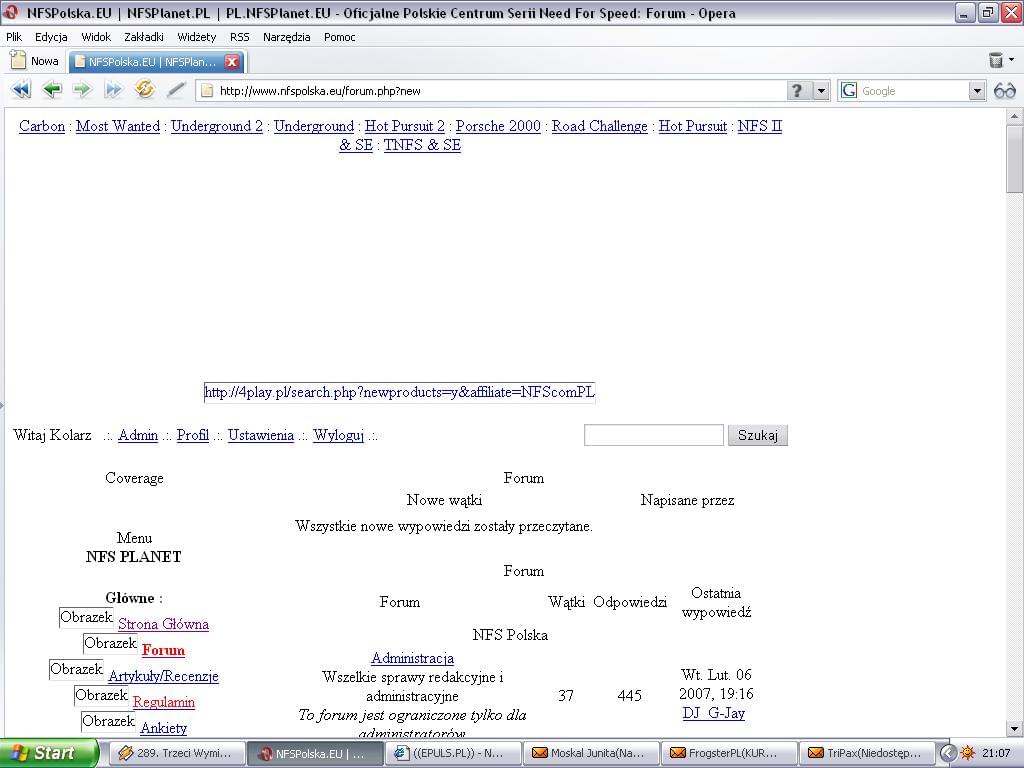
Task: Open the Ankiety link
Action: (163, 729)
